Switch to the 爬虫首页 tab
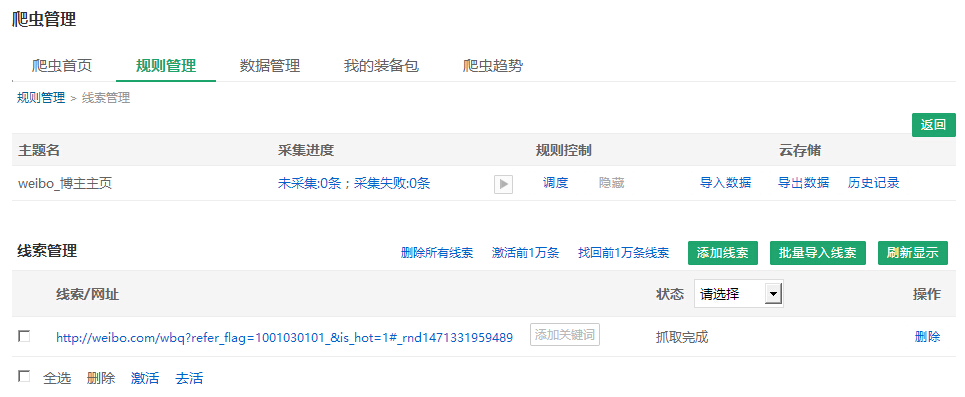This screenshot has width=965, height=397. 62,66
